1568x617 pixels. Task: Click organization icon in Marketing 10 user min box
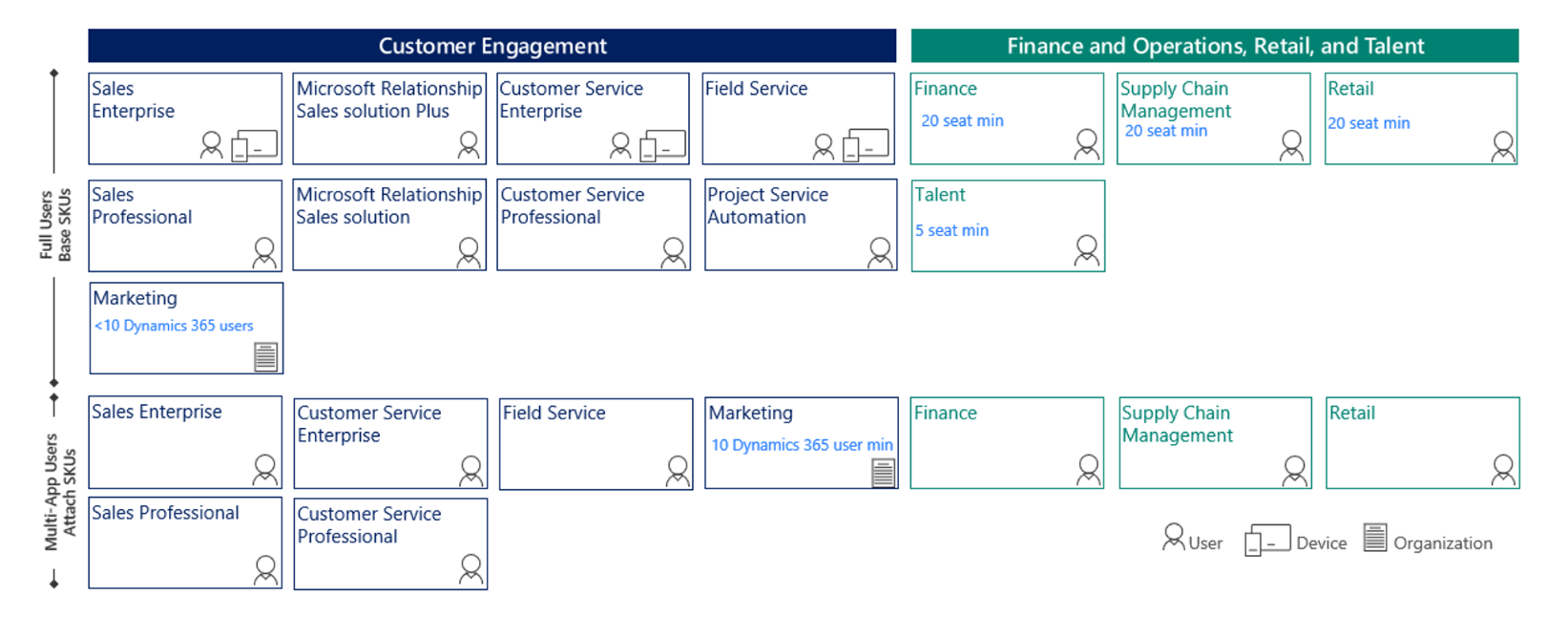pos(884,473)
